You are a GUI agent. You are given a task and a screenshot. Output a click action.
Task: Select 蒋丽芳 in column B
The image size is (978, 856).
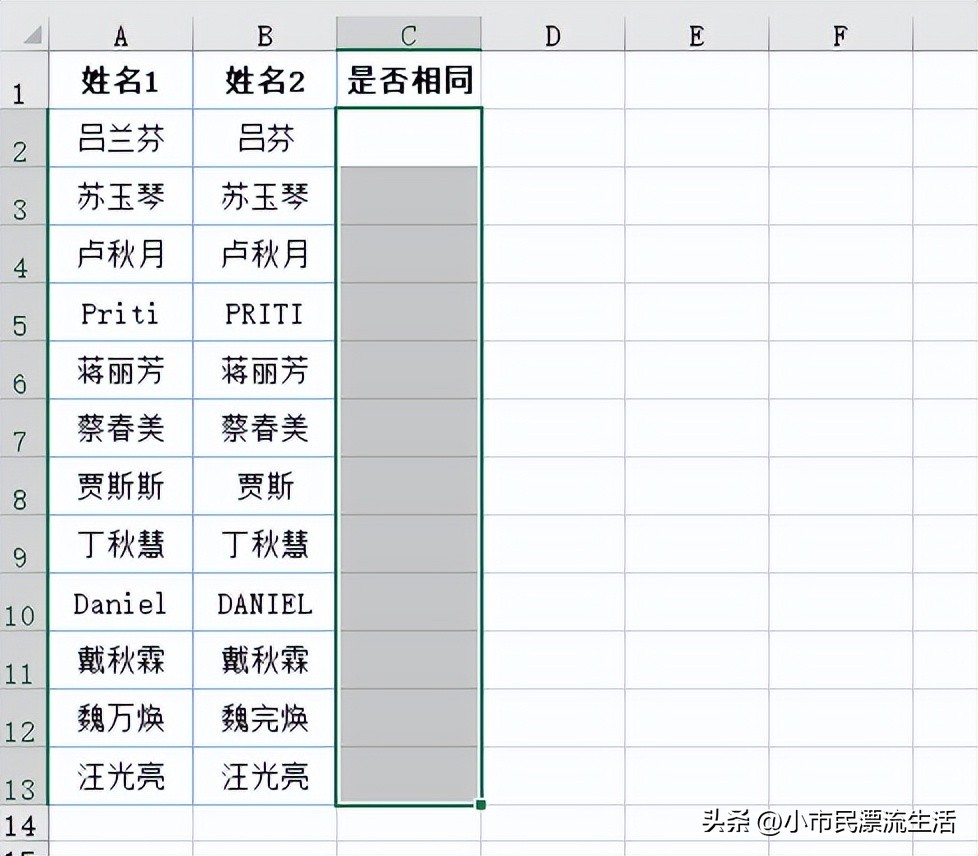point(264,370)
